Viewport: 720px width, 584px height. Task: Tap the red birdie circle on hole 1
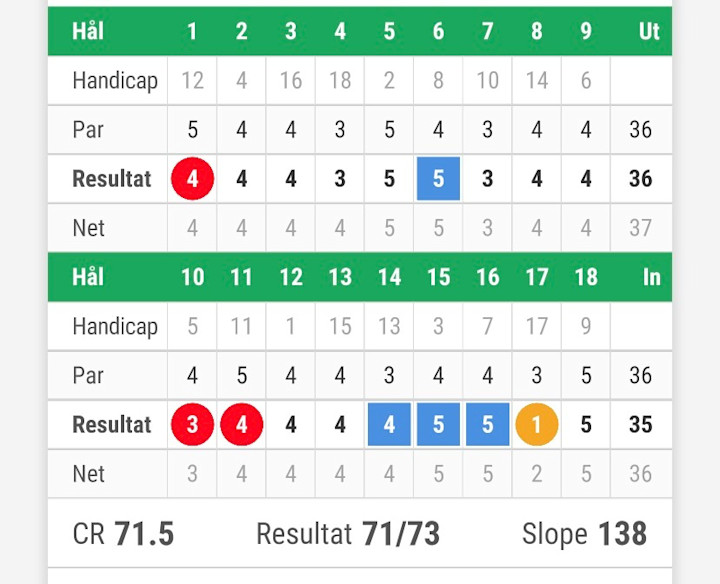[x=192, y=179]
